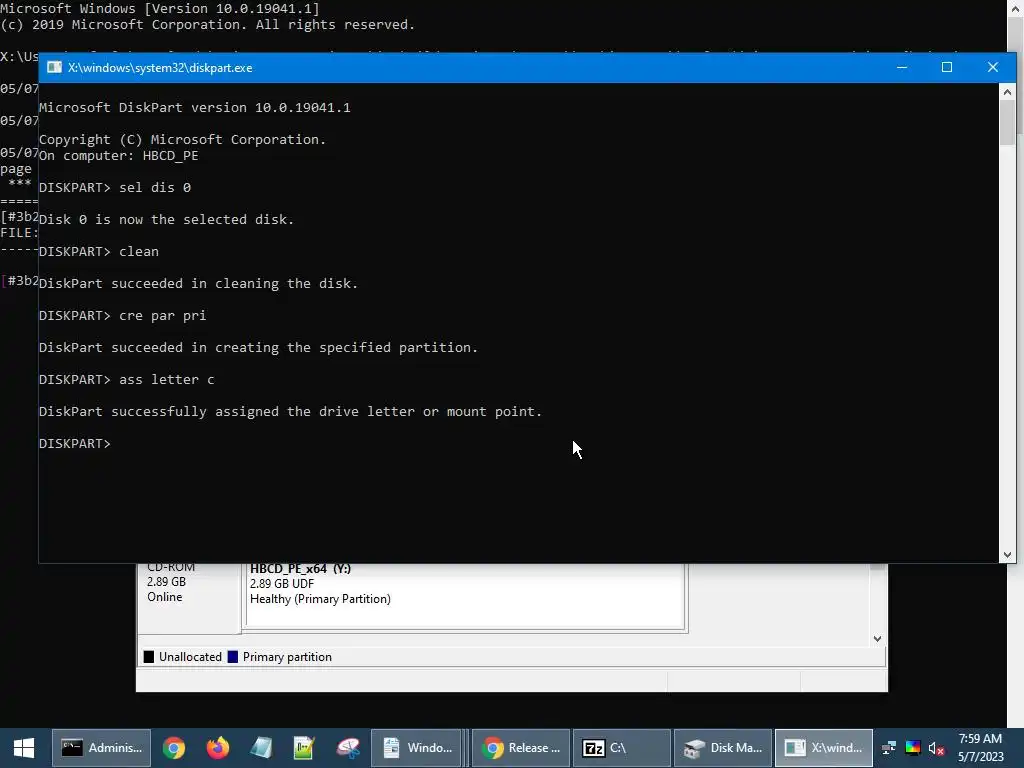The image size is (1024, 768).
Task: Click diskpart window title bar icon
Action: click(54, 68)
